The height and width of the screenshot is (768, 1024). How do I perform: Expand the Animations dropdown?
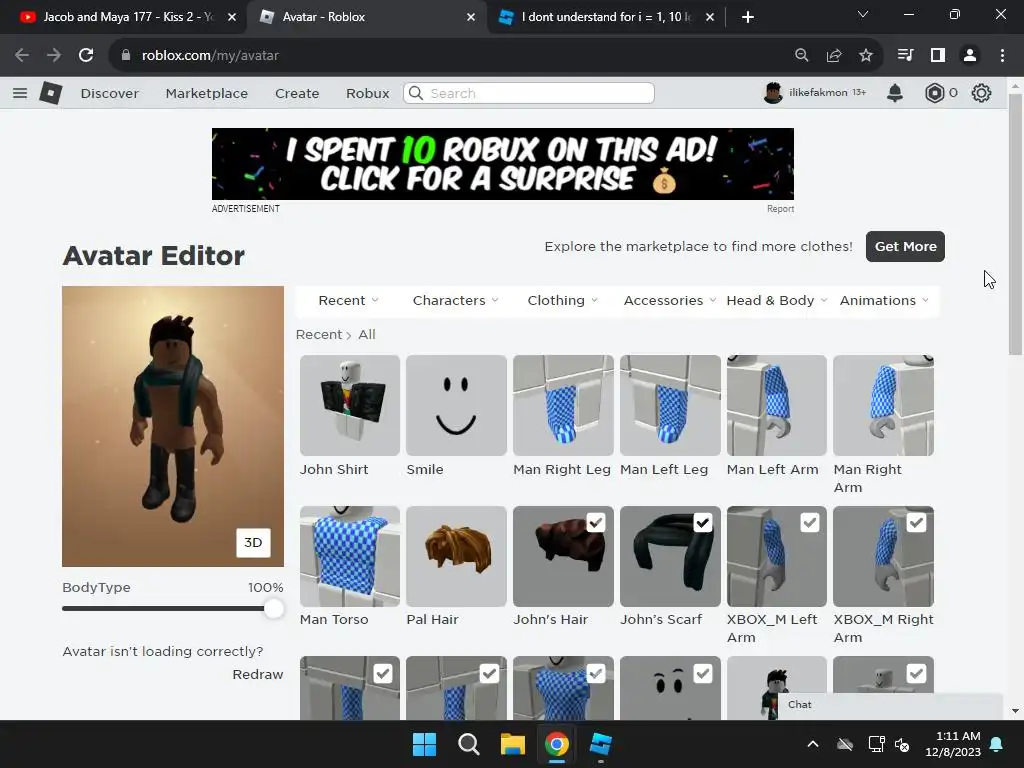point(884,300)
